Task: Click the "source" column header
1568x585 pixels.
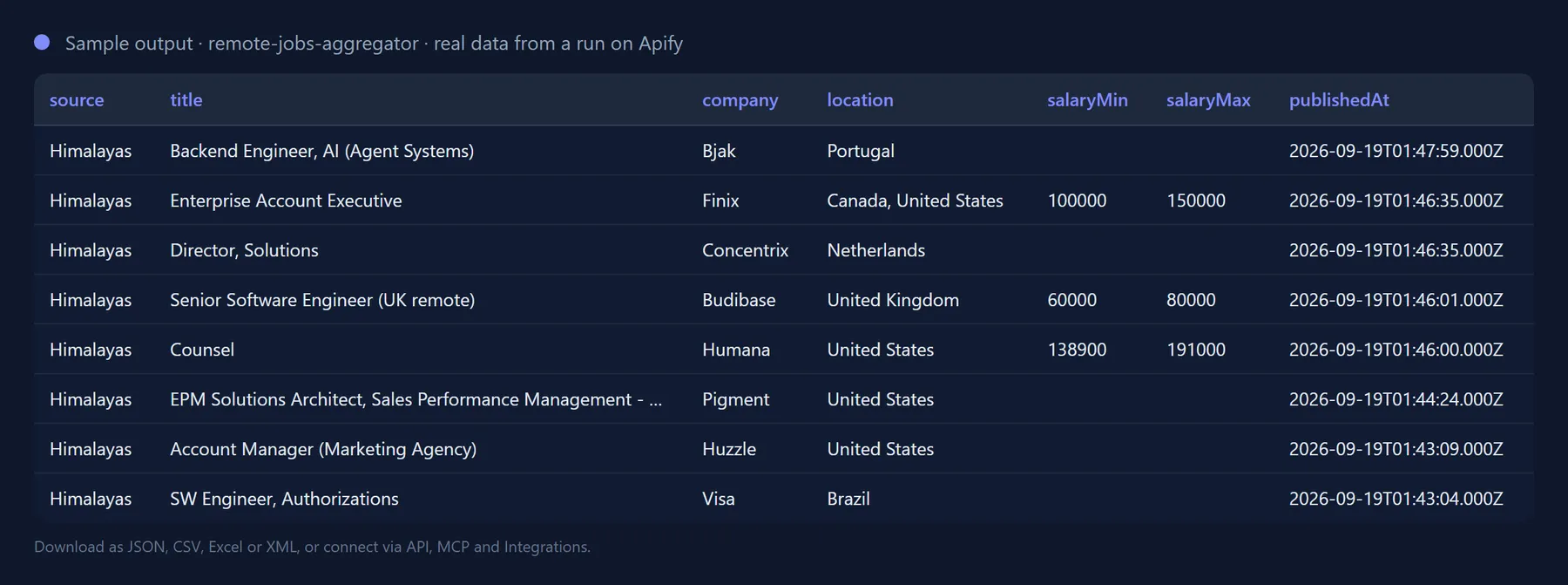Action: (77, 100)
